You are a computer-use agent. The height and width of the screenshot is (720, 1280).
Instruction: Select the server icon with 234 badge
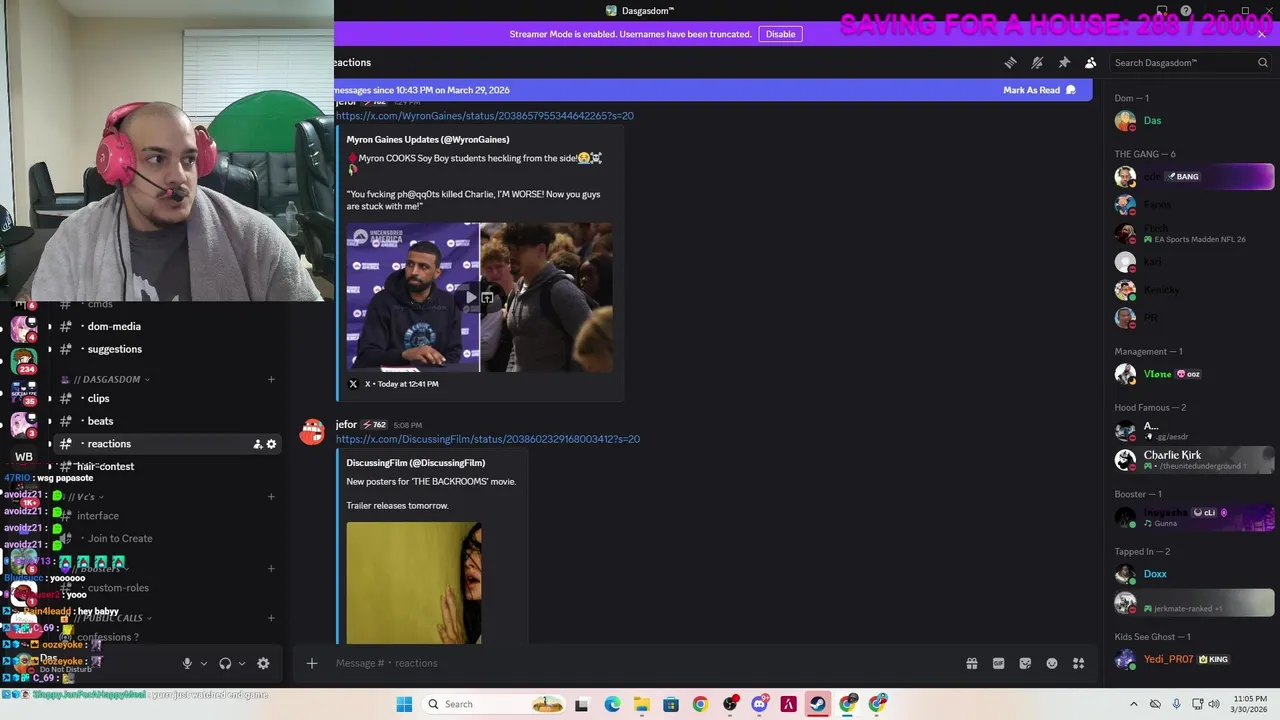point(24,360)
